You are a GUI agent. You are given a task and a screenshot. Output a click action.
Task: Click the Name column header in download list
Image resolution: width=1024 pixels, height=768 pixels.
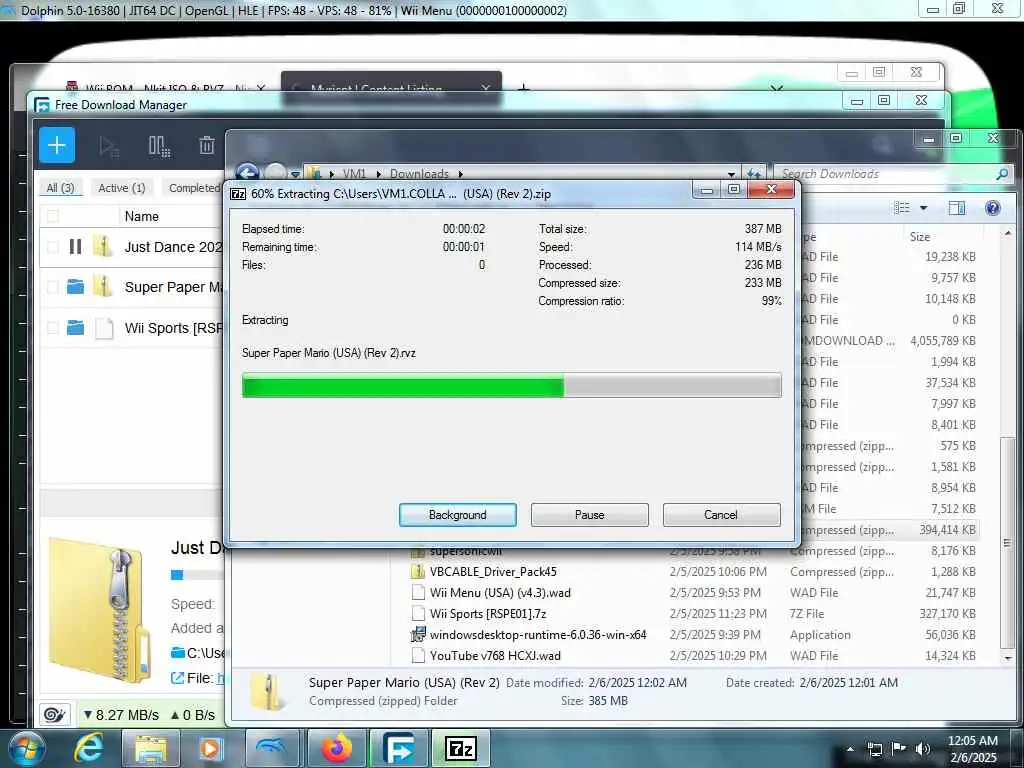tap(141, 216)
